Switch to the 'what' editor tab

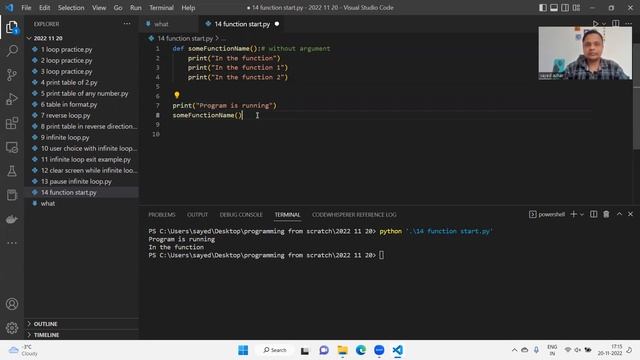click(168, 24)
